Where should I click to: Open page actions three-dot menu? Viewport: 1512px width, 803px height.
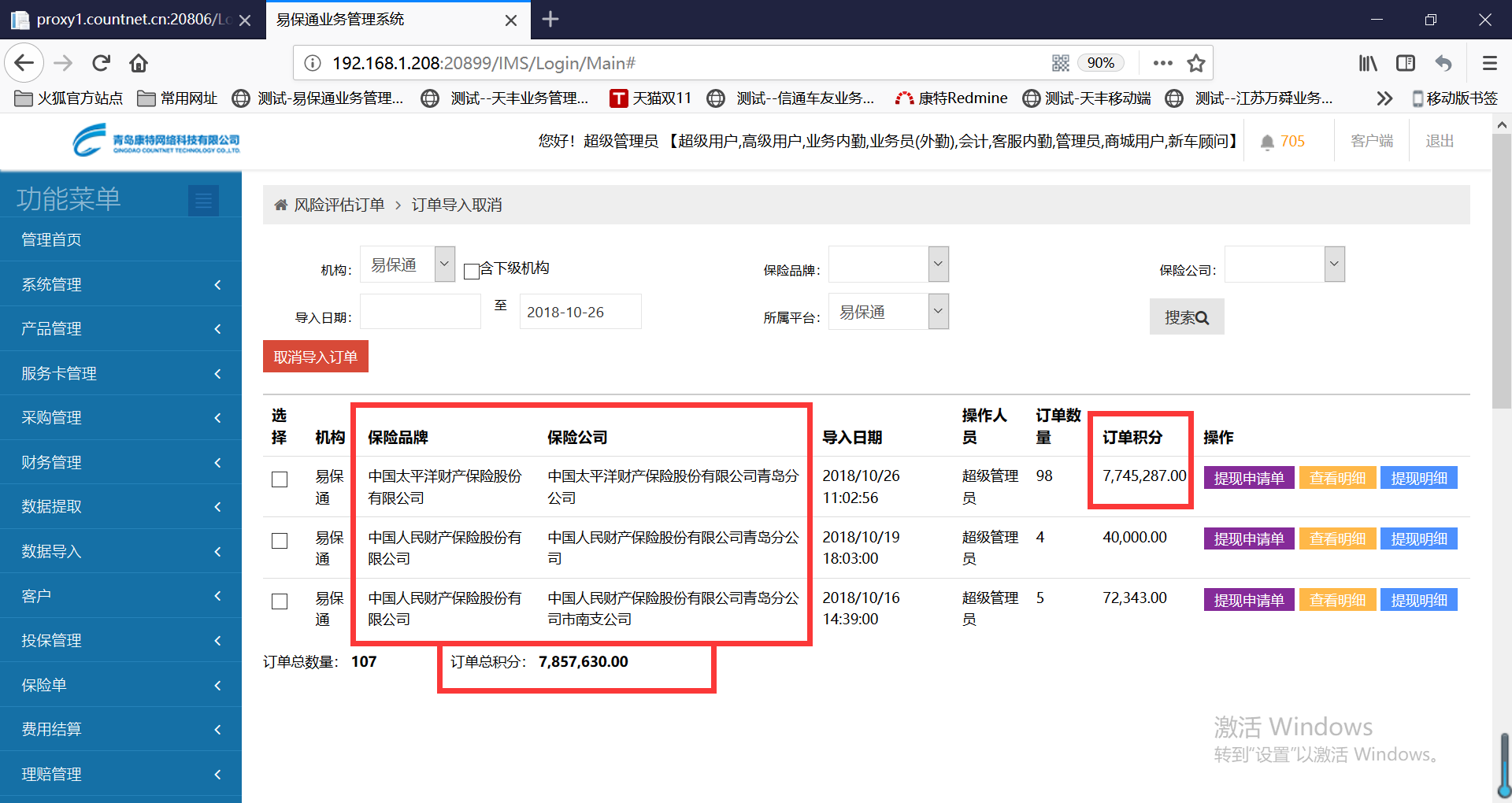tap(1162, 63)
